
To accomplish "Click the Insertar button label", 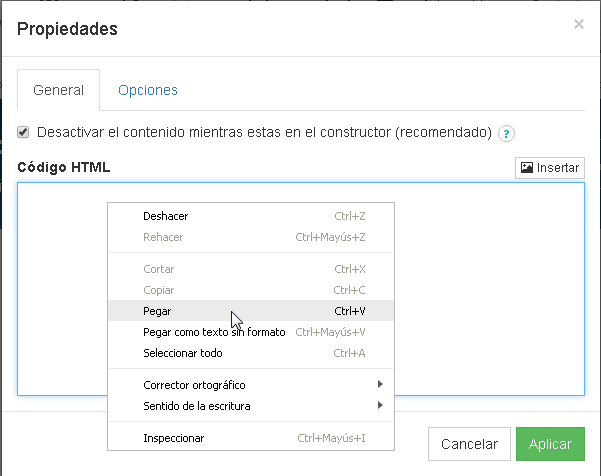I will coord(557,168).
